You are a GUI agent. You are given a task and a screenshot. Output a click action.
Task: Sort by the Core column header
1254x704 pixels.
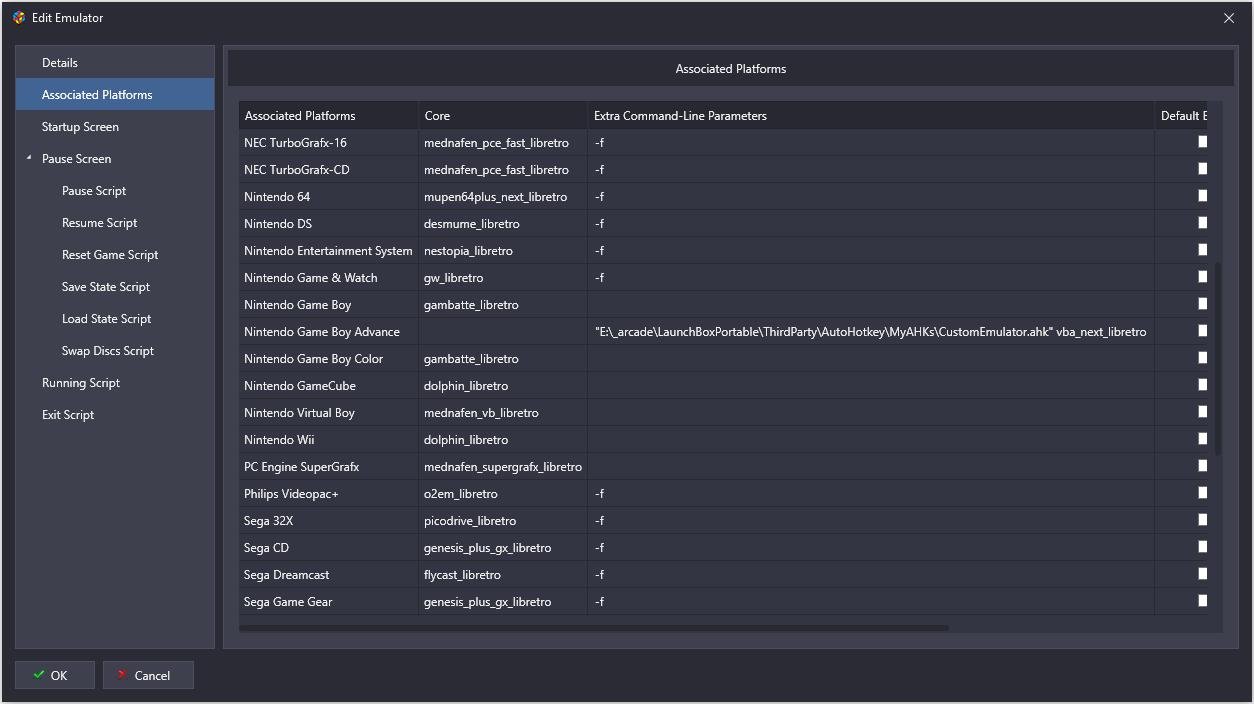pos(503,115)
